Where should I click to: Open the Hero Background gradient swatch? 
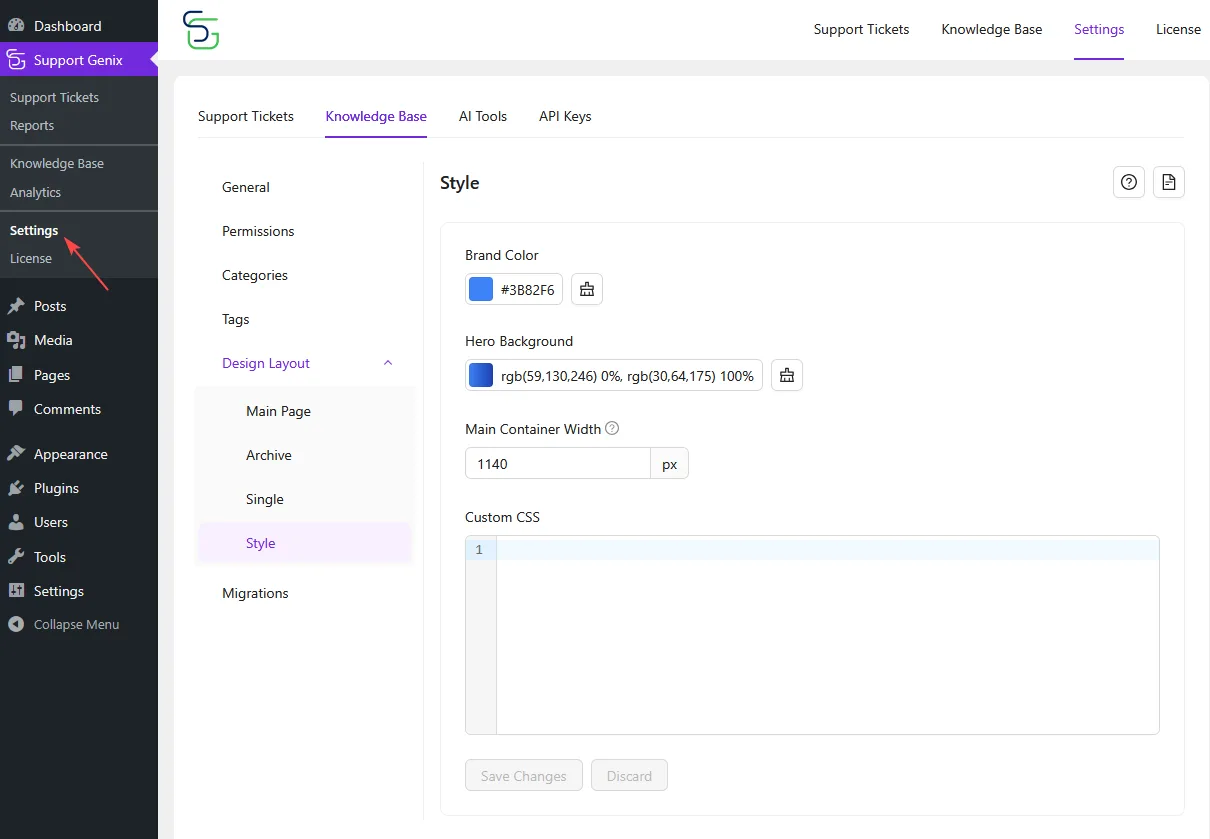click(481, 375)
